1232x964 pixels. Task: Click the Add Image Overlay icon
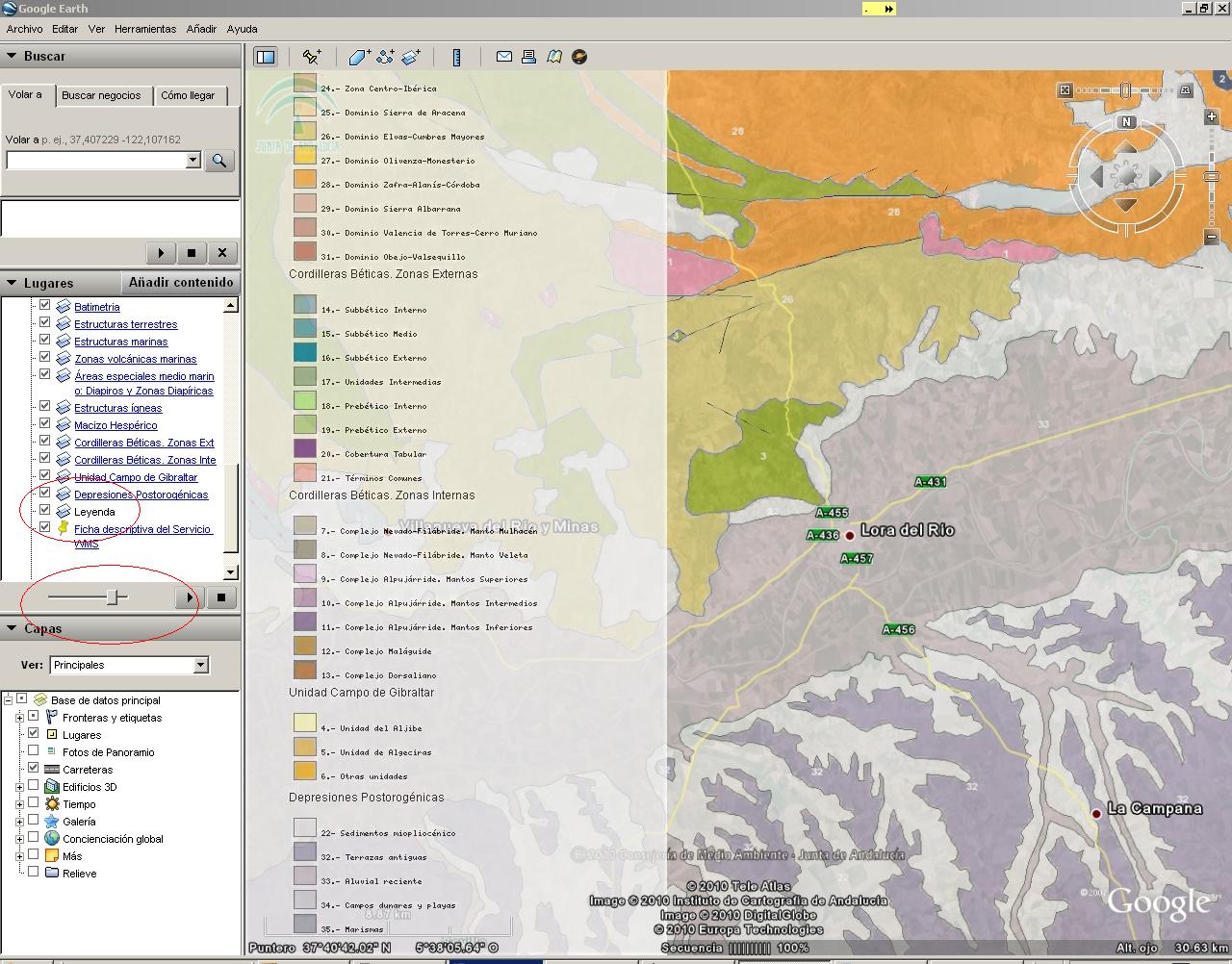pos(411,57)
